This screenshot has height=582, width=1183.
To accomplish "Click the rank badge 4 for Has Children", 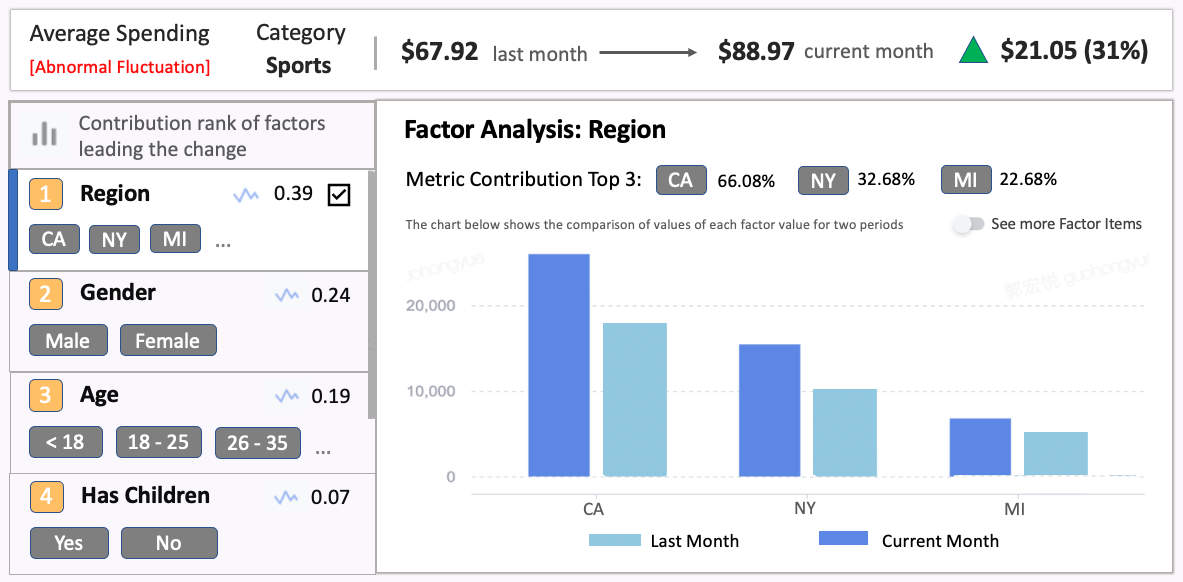I will [x=46, y=496].
